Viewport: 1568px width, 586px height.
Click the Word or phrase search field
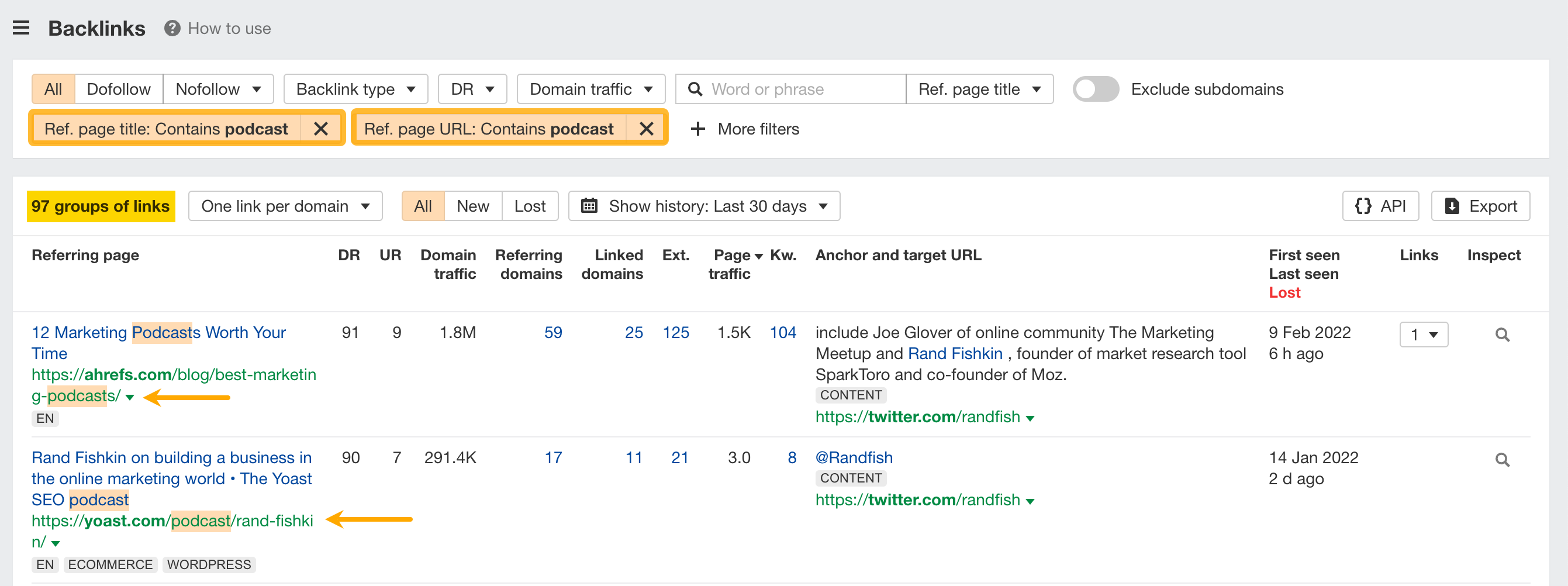[790, 89]
